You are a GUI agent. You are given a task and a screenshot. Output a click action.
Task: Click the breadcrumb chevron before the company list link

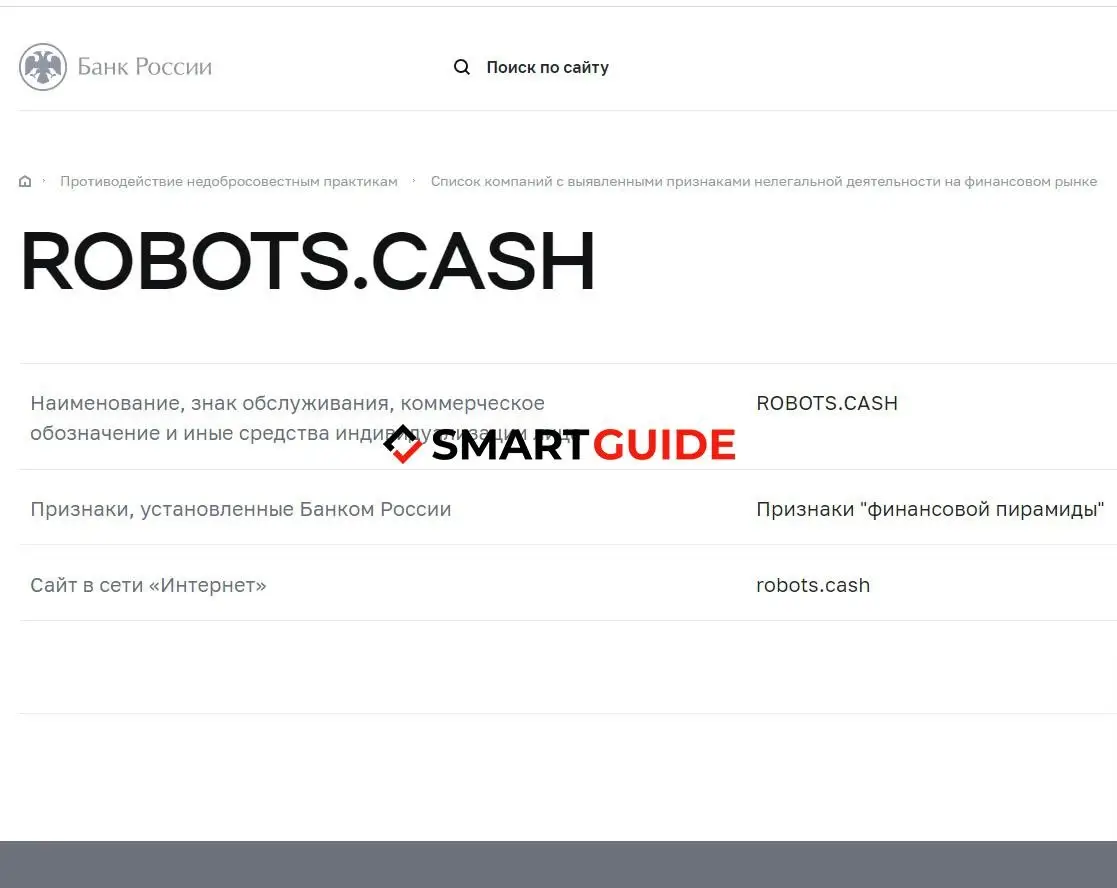tap(412, 181)
